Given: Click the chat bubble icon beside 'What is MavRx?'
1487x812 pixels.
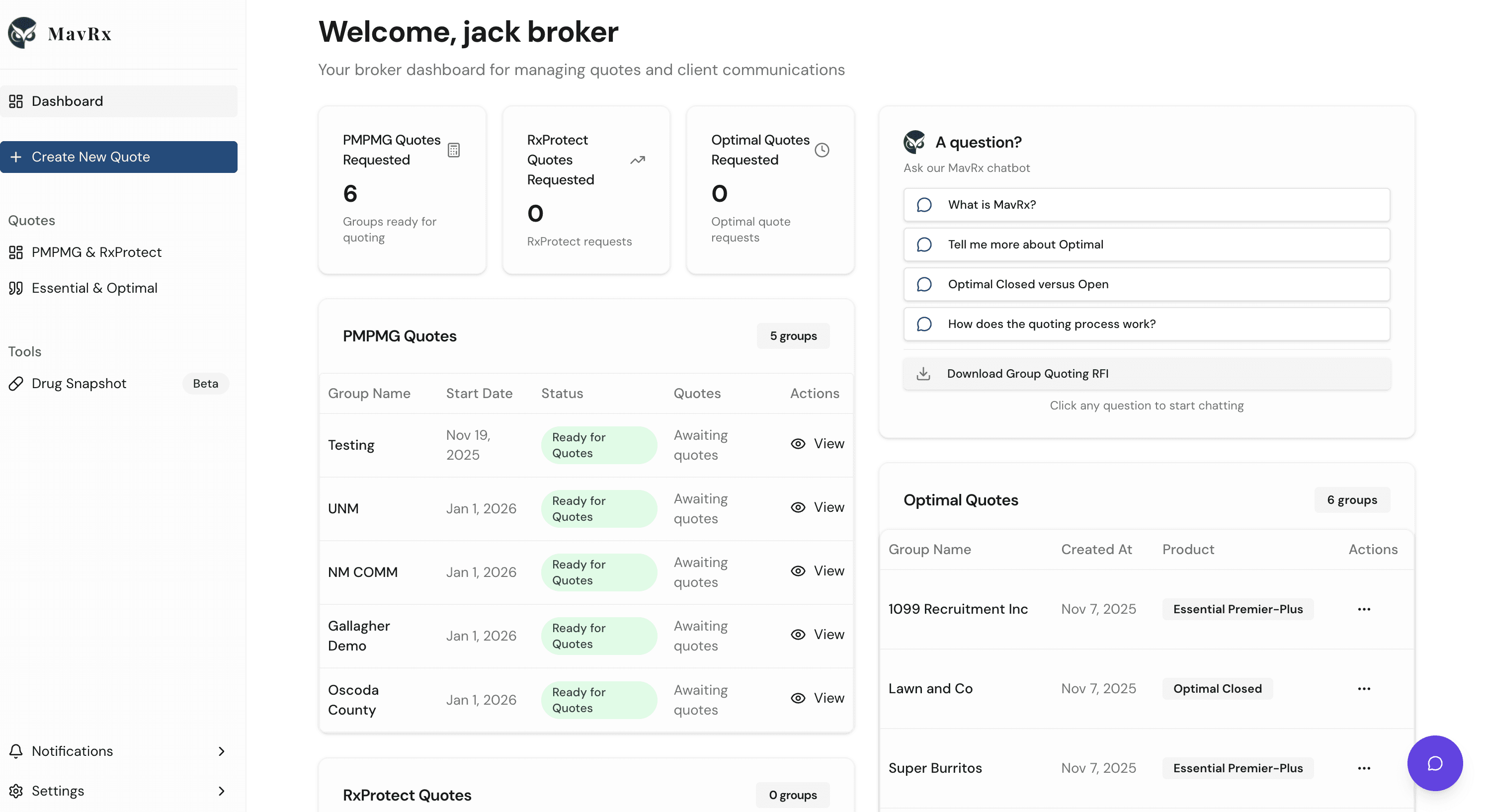Looking at the screenshot, I should (924, 205).
